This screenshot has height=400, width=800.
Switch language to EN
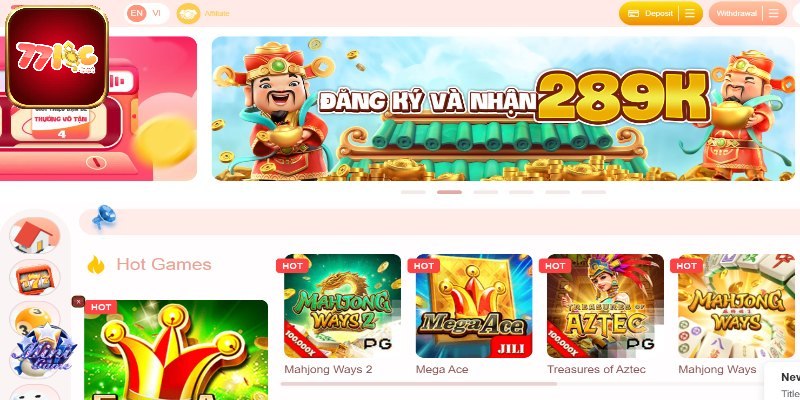click(136, 13)
